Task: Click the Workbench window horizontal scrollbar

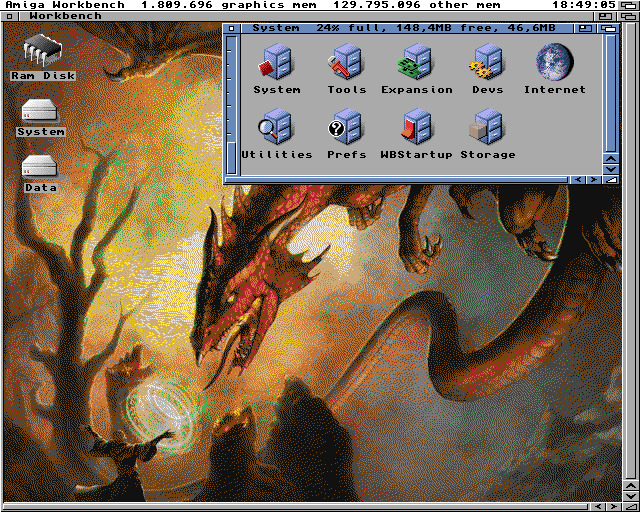Action: (x=295, y=507)
